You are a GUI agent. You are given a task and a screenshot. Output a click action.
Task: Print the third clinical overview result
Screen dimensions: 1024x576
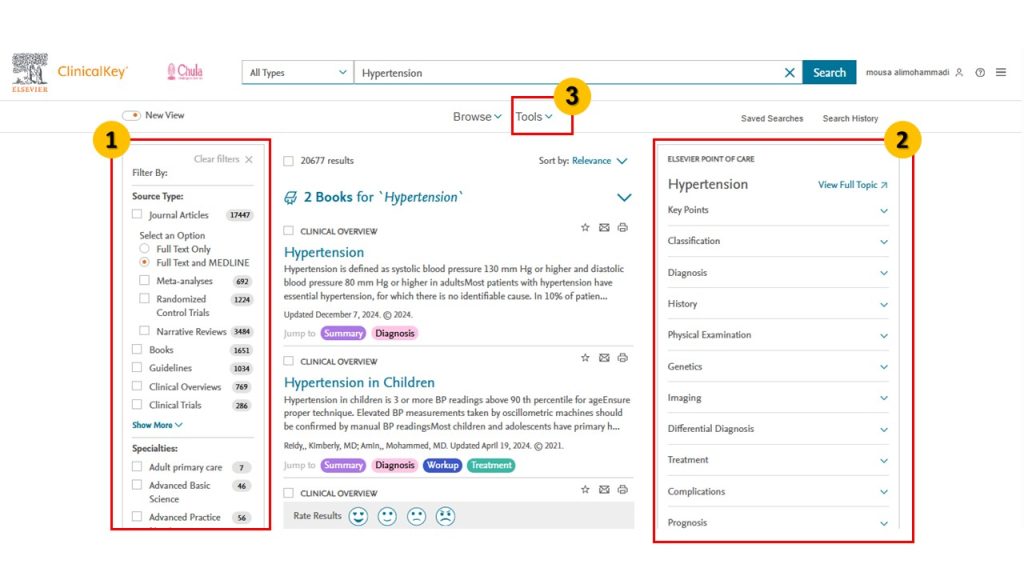point(623,489)
